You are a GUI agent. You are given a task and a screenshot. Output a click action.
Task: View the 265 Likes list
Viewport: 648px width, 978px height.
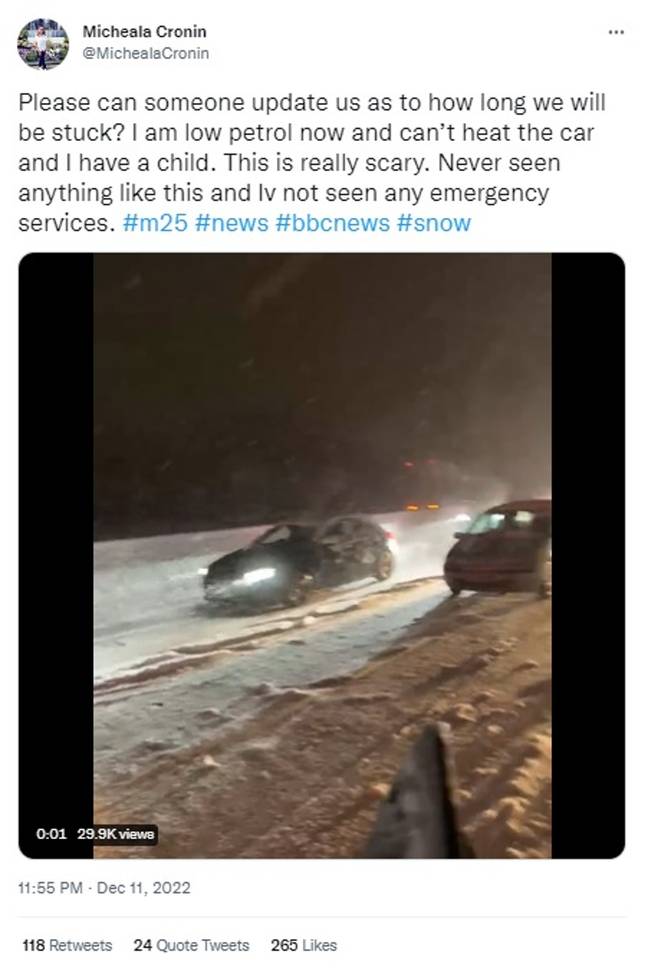304,946
